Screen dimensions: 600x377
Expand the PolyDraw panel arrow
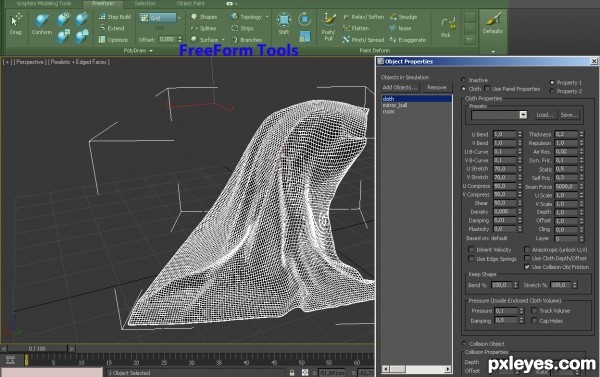point(151,51)
